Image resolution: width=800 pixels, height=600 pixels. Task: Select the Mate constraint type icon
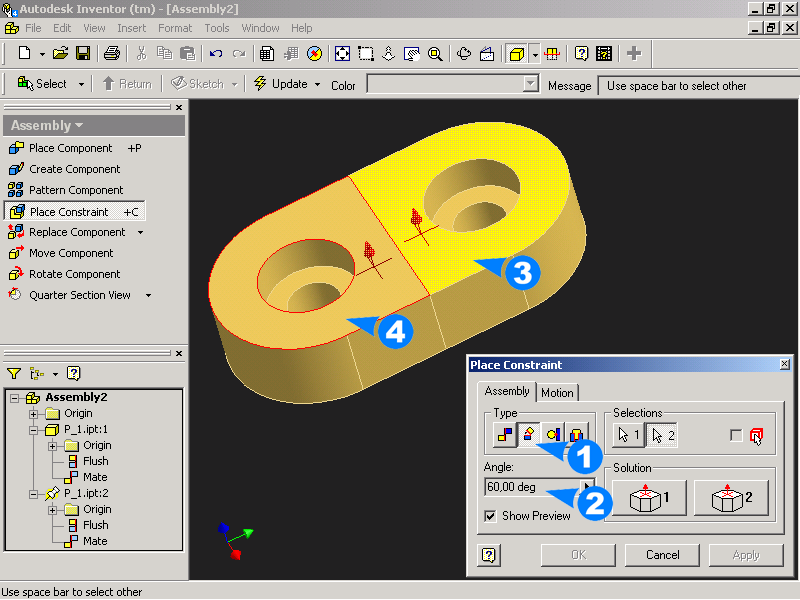pyautogui.click(x=504, y=435)
